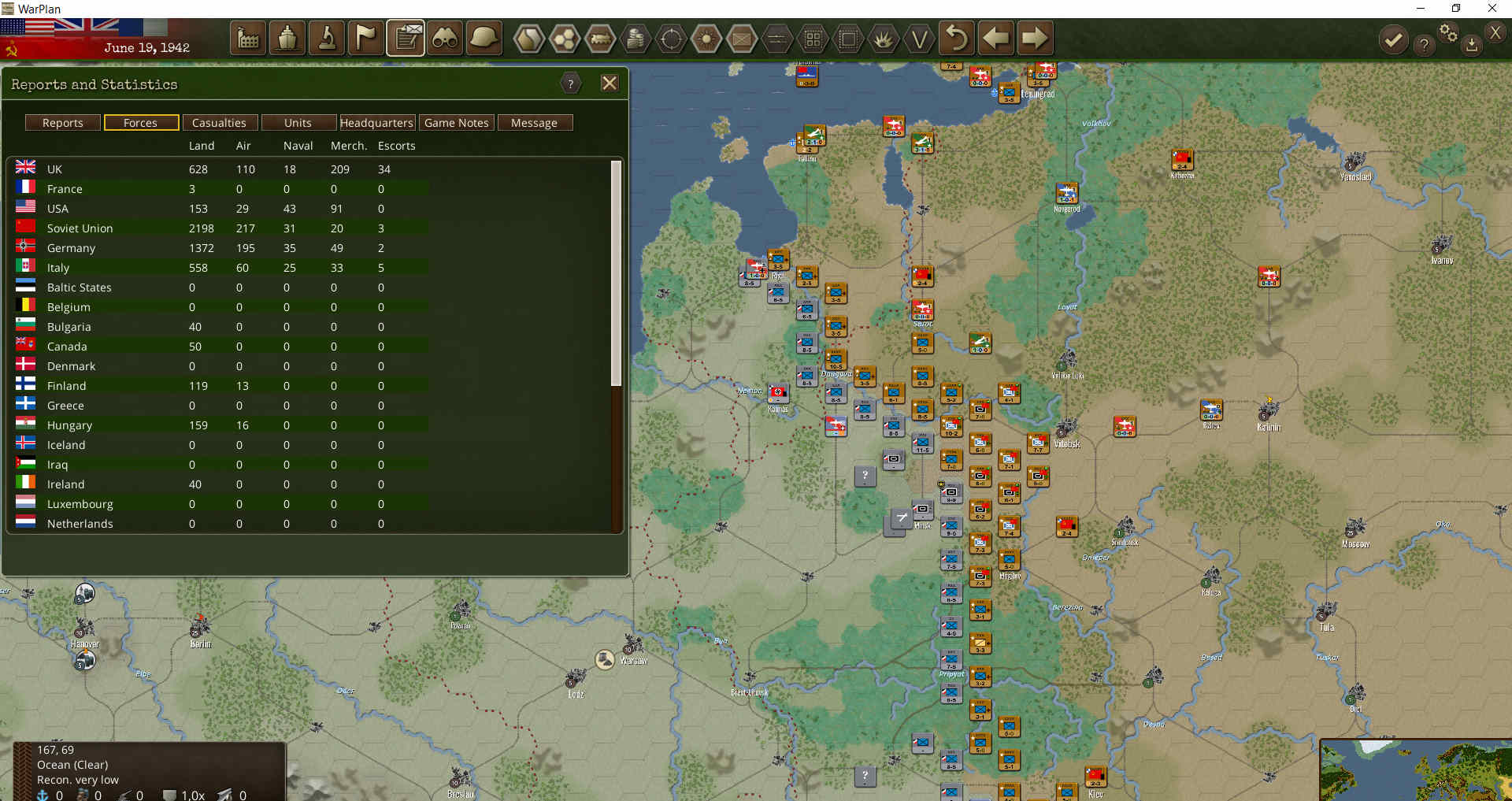Click the save game download icon
The image size is (1512, 801).
(x=1471, y=44)
